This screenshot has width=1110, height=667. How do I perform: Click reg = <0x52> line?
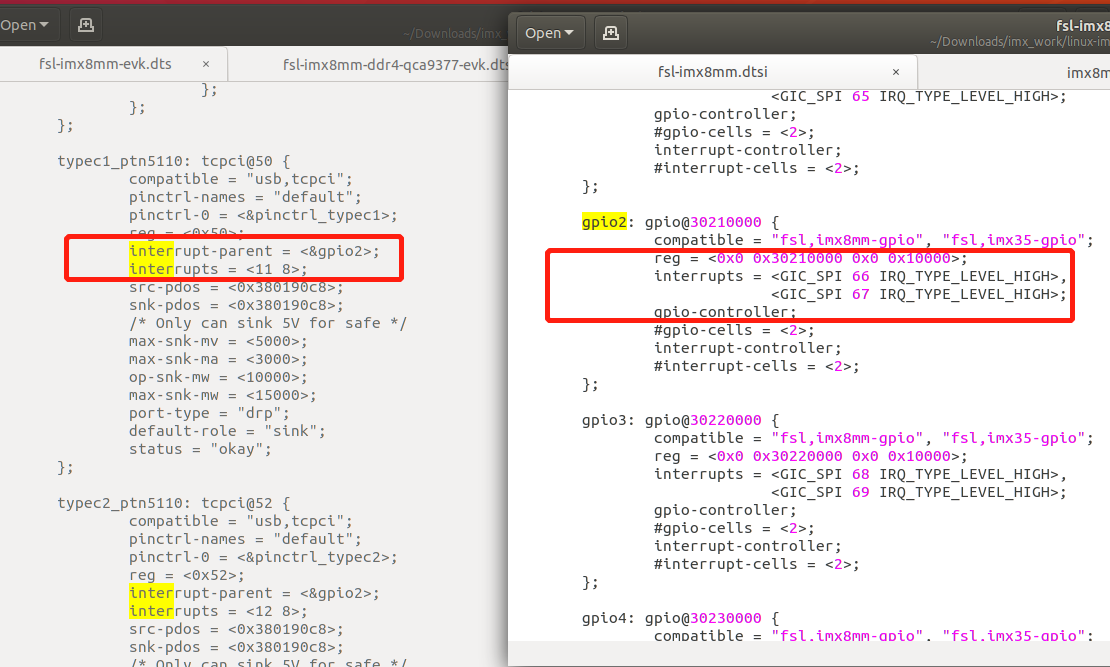[x=187, y=576]
